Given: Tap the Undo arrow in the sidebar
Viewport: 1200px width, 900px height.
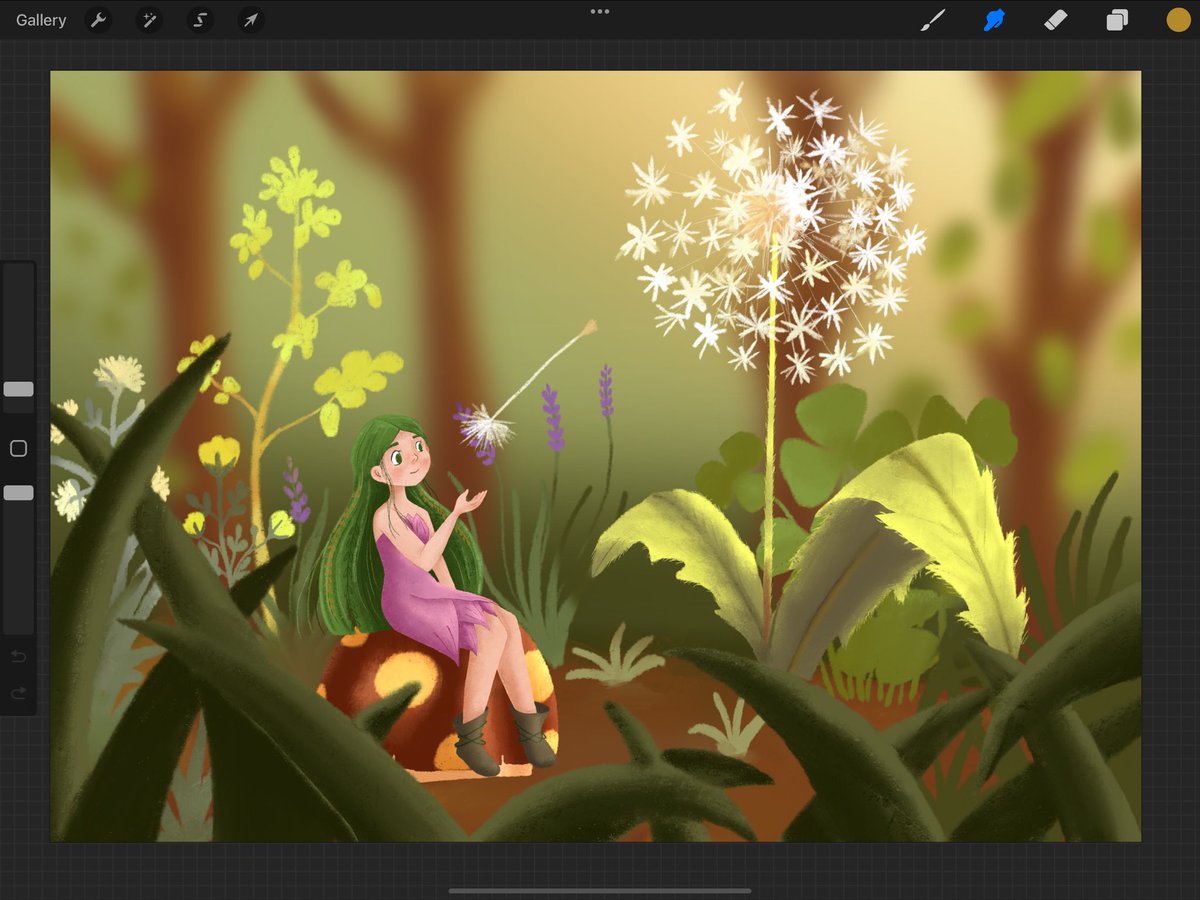Looking at the screenshot, I should 18,655.
